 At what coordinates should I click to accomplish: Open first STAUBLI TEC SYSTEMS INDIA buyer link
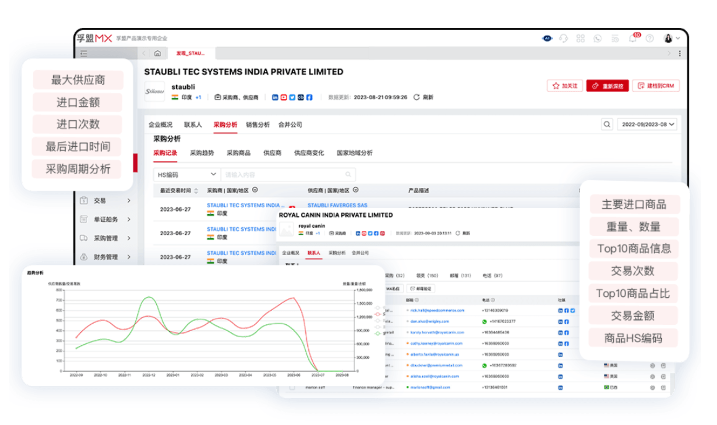pos(243,205)
